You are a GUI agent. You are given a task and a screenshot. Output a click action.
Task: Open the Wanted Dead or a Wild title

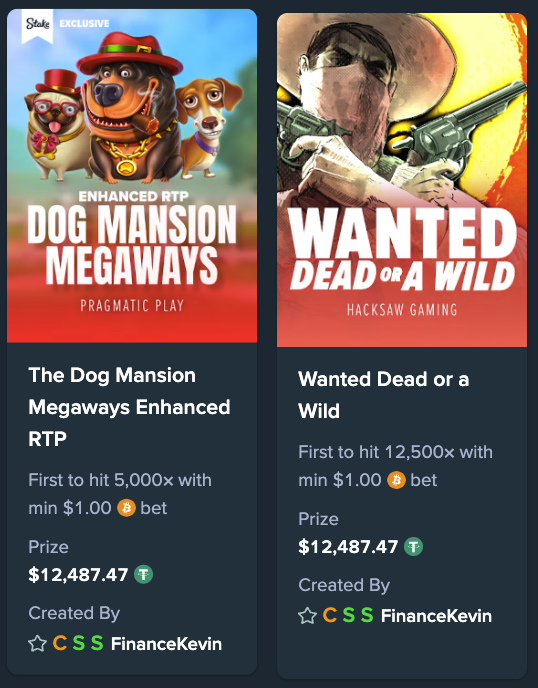[x=384, y=395]
